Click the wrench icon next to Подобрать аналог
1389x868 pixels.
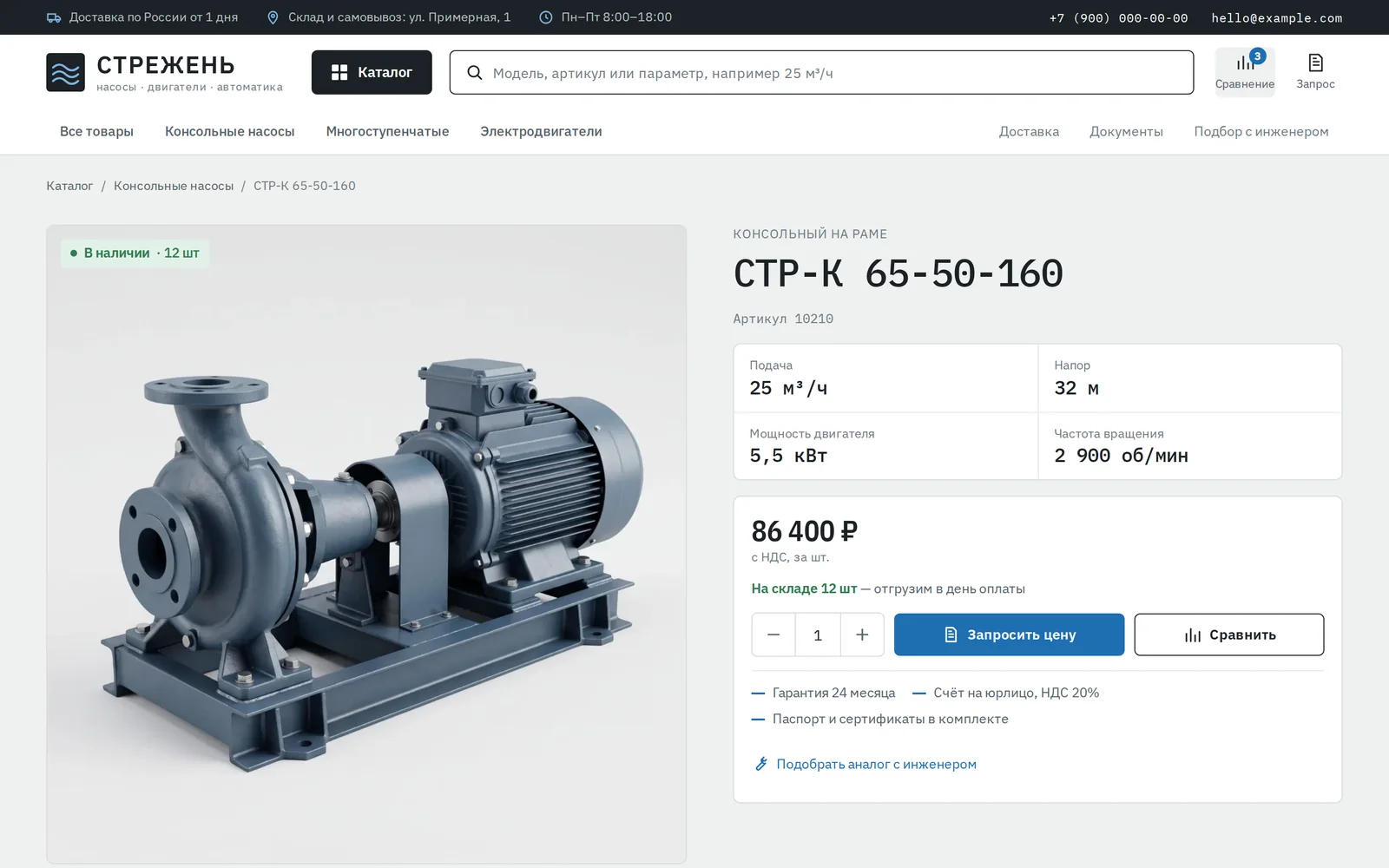(x=761, y=764)
